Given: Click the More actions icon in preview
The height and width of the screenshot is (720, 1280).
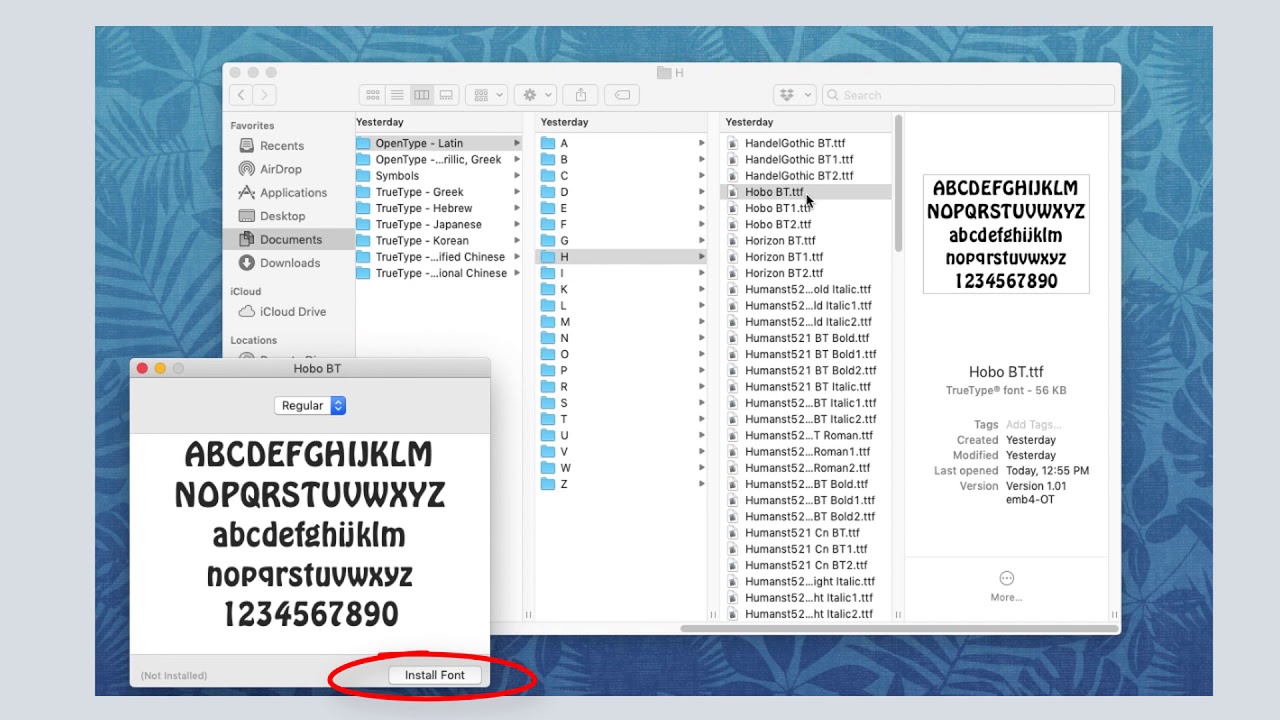Looking at the screenshot, I should [x=1006, y=578].
